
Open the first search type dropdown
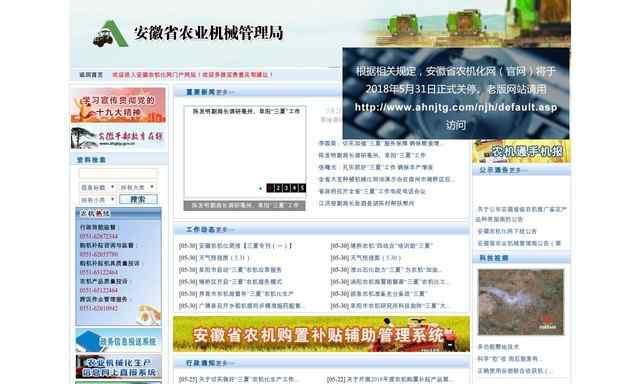[x=97, y=187]
